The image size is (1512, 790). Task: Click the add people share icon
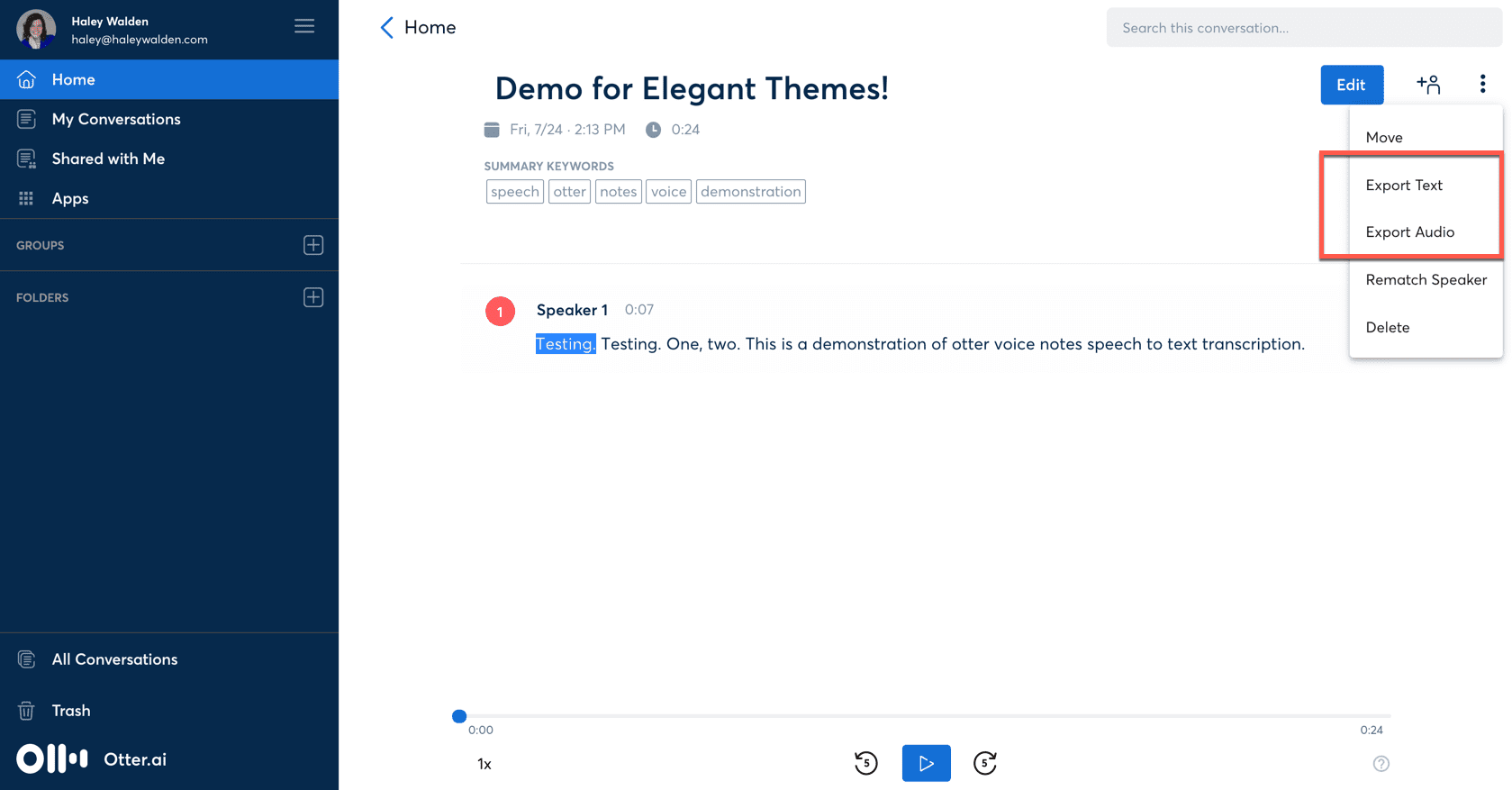(x=1428, y=85)
